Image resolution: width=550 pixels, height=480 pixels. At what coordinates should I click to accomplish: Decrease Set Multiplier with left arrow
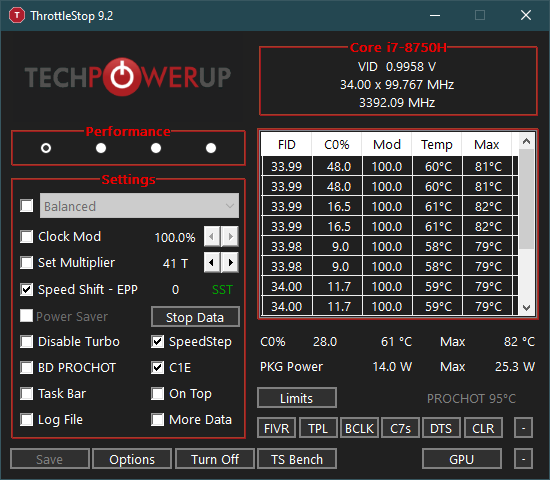pos(212,262)
